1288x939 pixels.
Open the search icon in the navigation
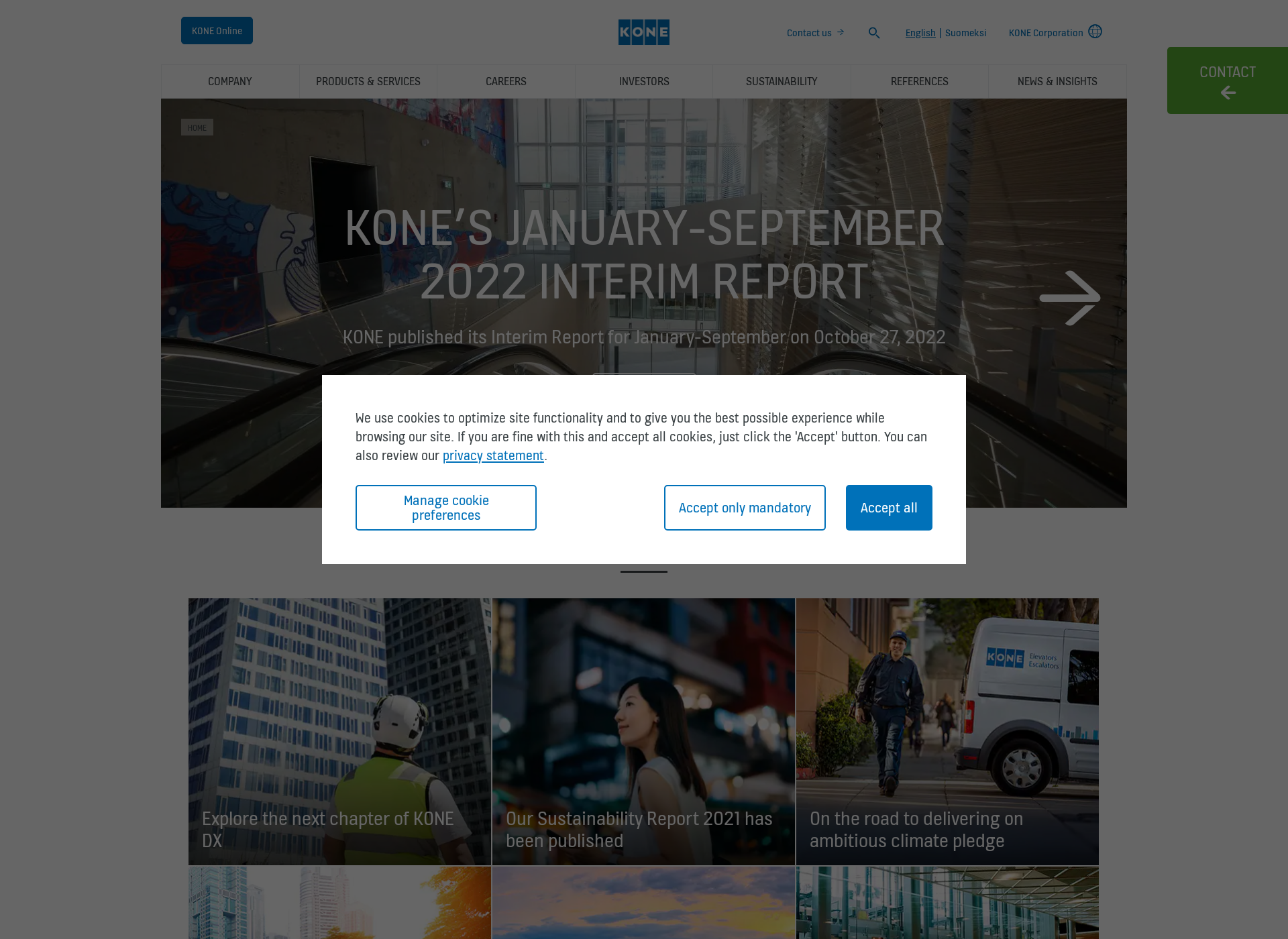point(874,32)
